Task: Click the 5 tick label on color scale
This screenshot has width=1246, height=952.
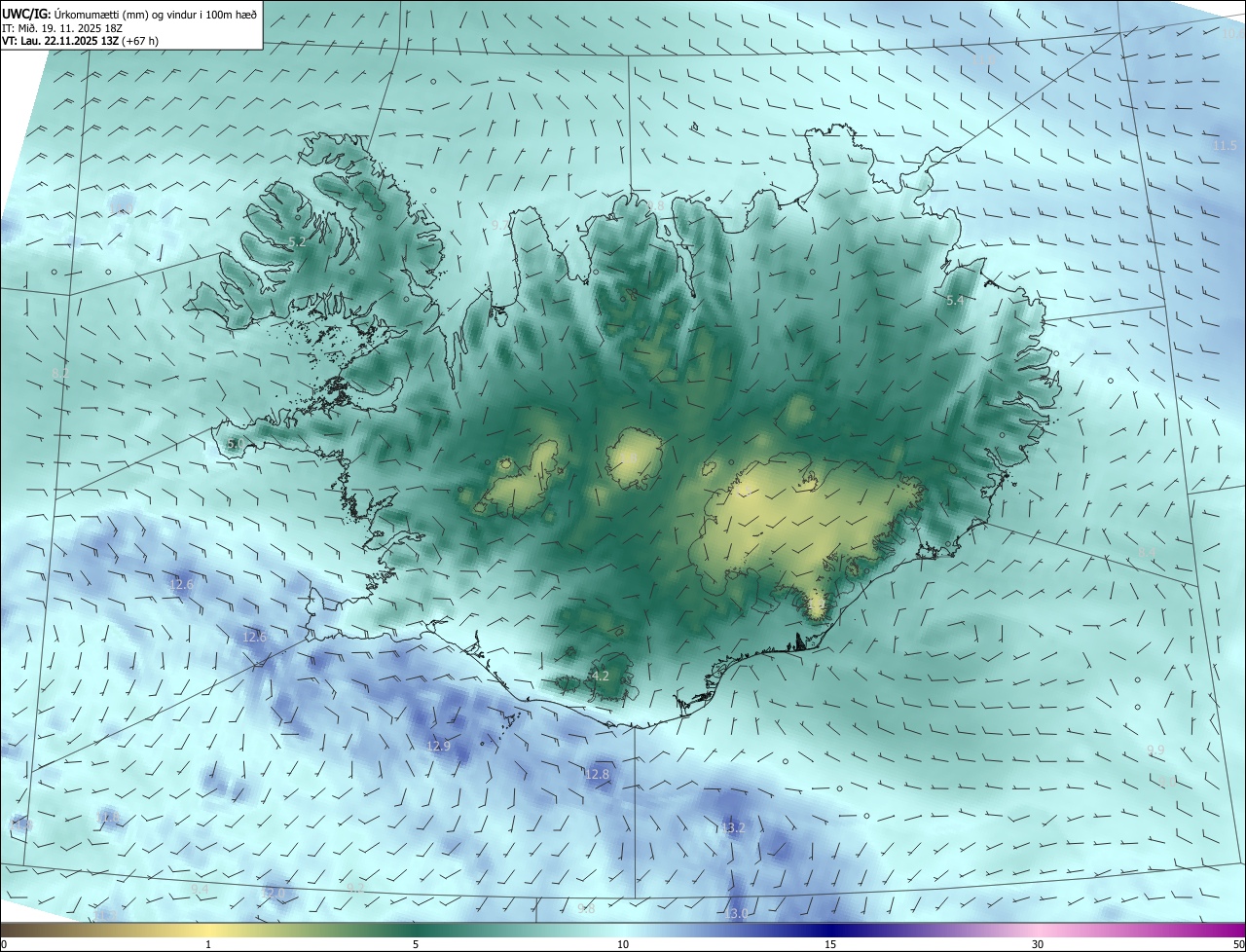Action: [x=416, y=945]
